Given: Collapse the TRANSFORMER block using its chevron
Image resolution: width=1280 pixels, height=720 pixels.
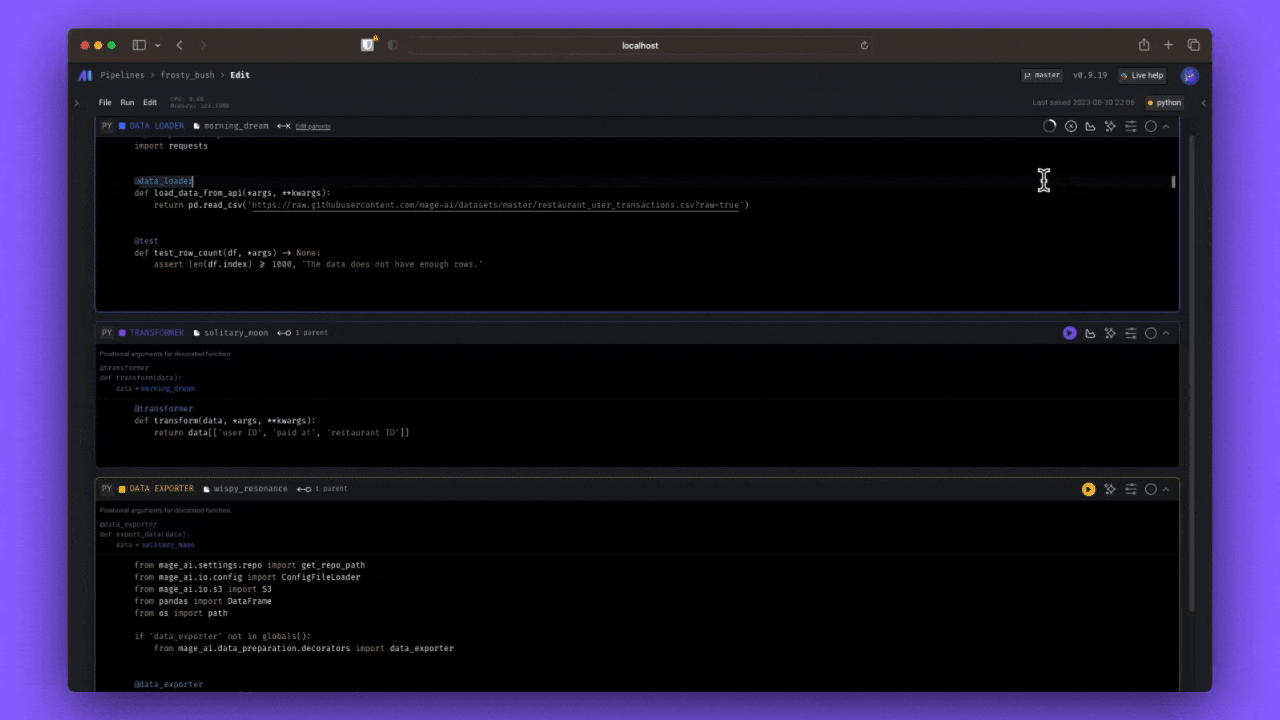Looking at the screenshot, I should pyautogui.click(x=1166, y=332).
